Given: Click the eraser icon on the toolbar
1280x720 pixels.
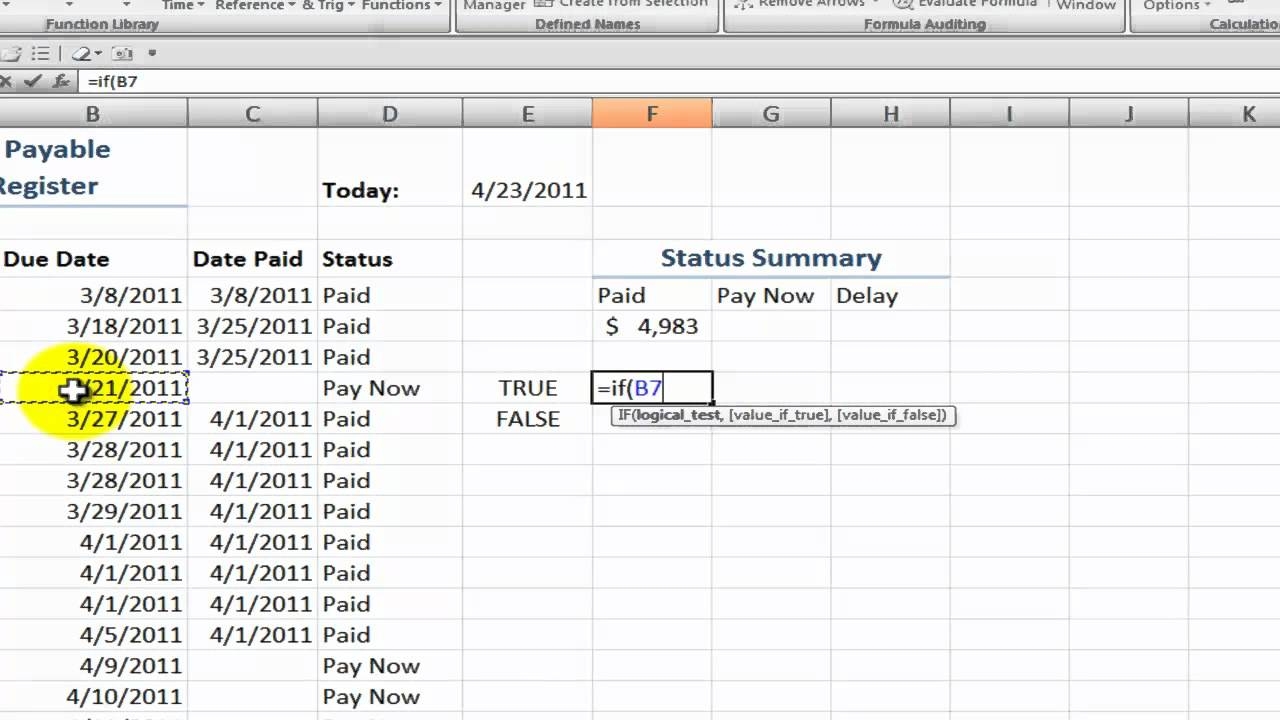Looking at the screenshot, I should 82,54.
